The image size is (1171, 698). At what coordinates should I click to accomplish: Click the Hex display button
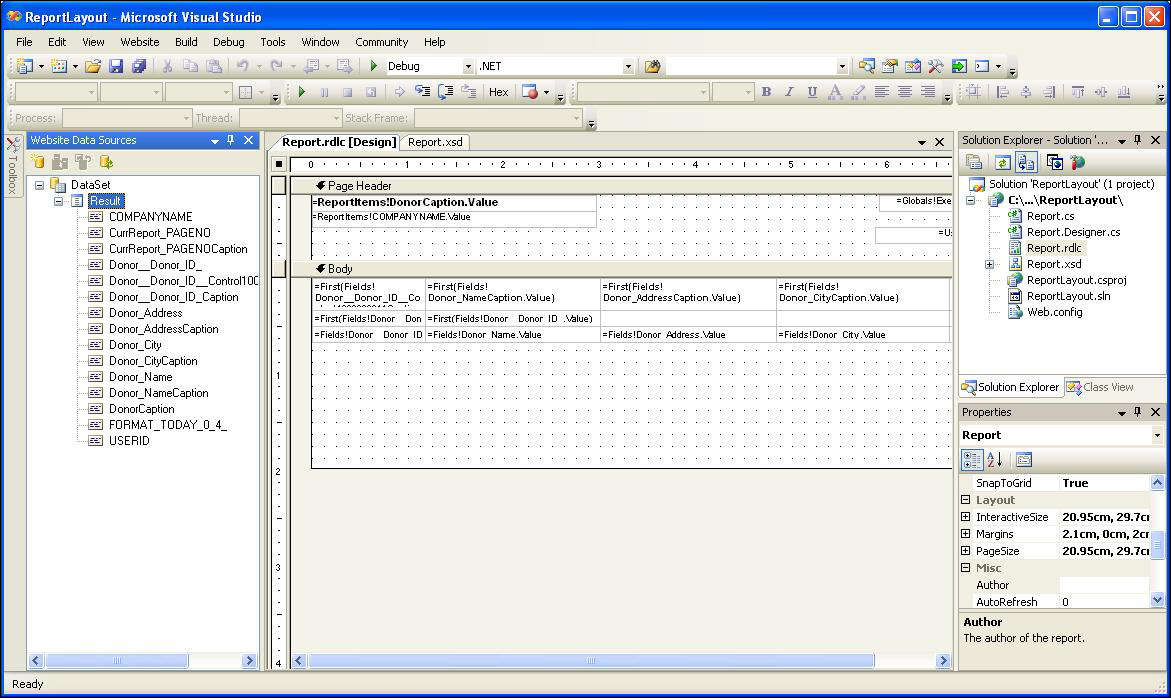(x=499, y=92)
